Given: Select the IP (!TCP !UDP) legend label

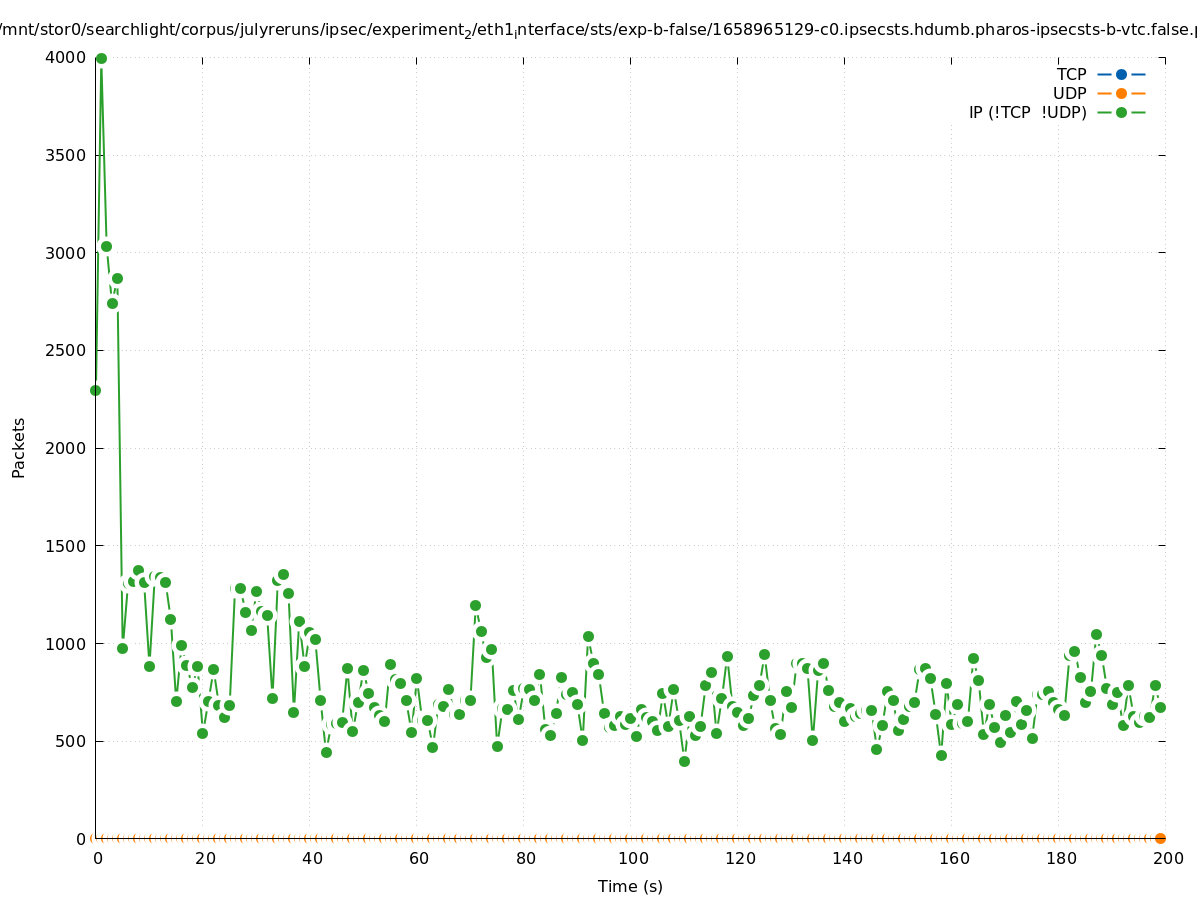Looking at the screenshot, I should tap(1027, 112).
